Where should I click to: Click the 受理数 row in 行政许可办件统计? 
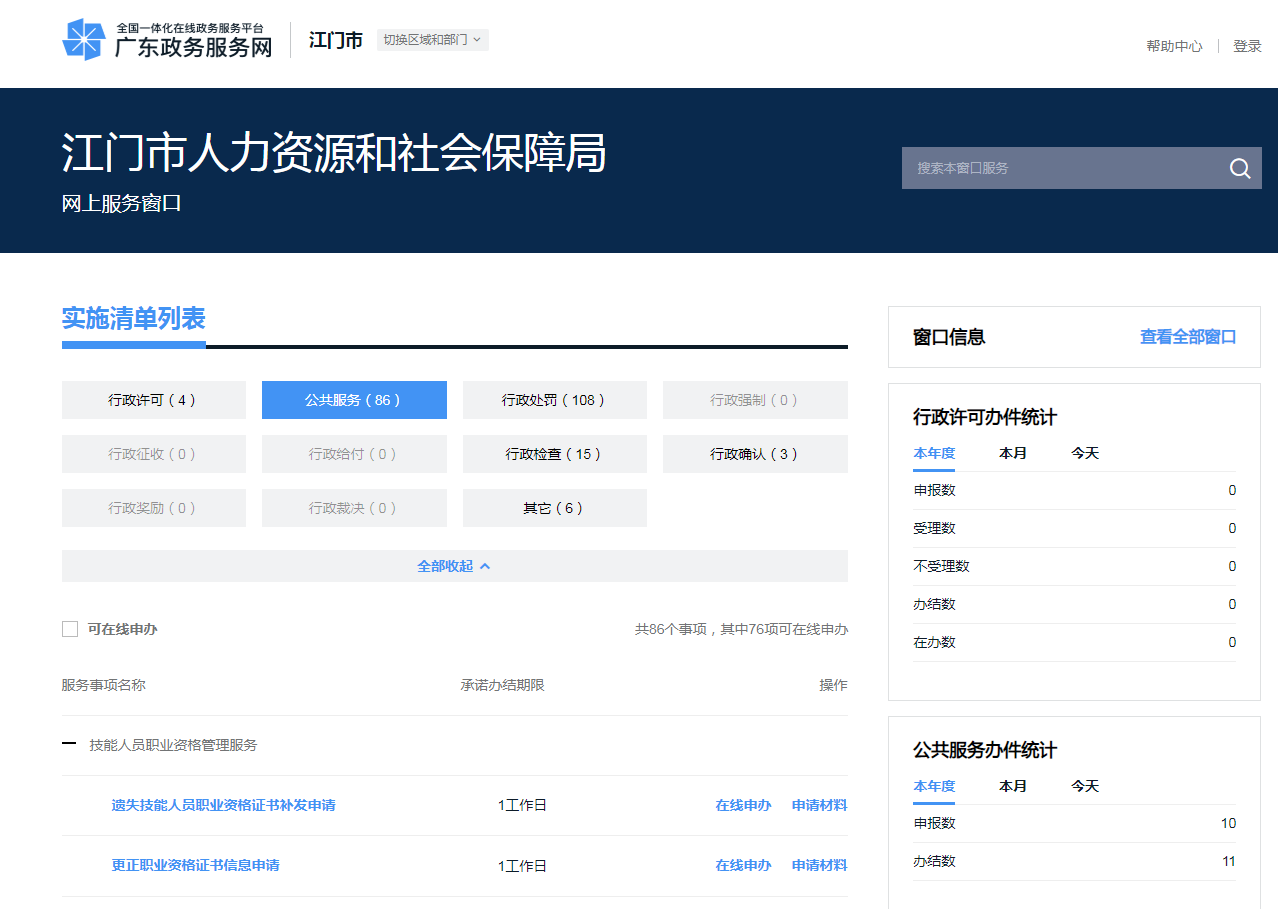1074,528
